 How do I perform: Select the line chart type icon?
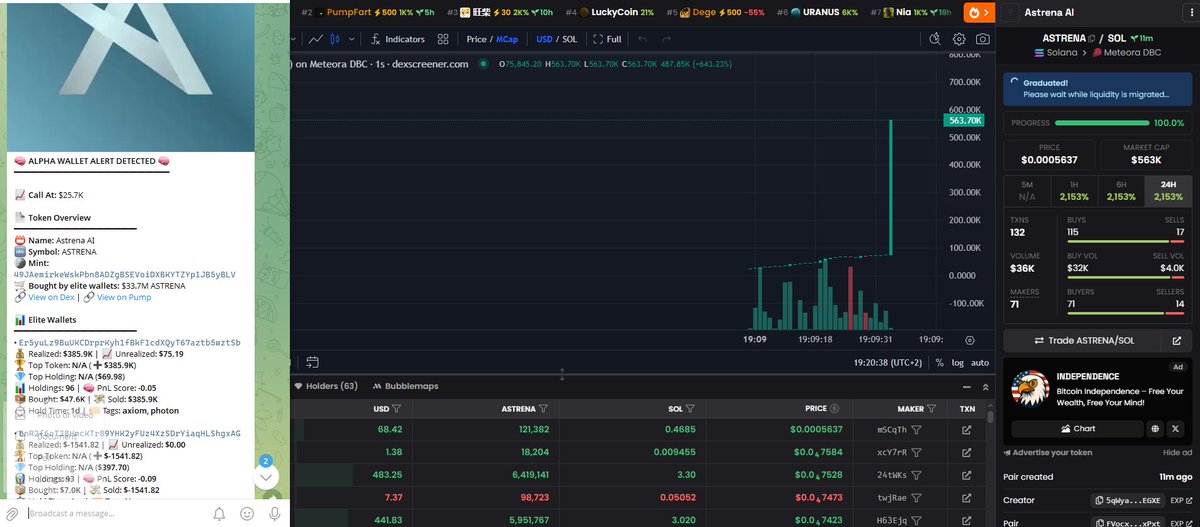pos(316,39)
